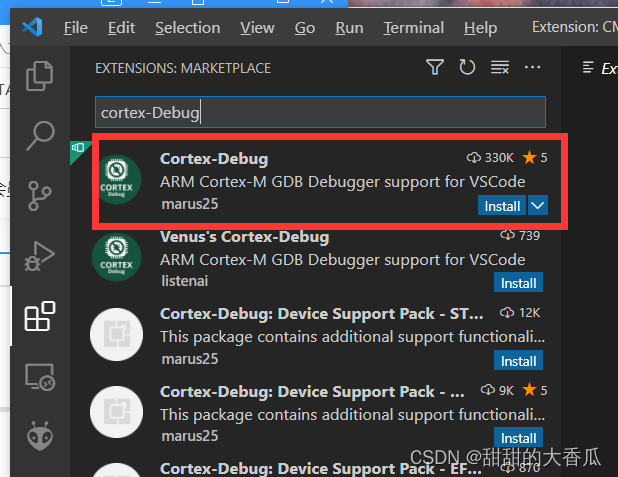Focus the extensions search box
Screen dimensions: 618x477
[320, 112]
